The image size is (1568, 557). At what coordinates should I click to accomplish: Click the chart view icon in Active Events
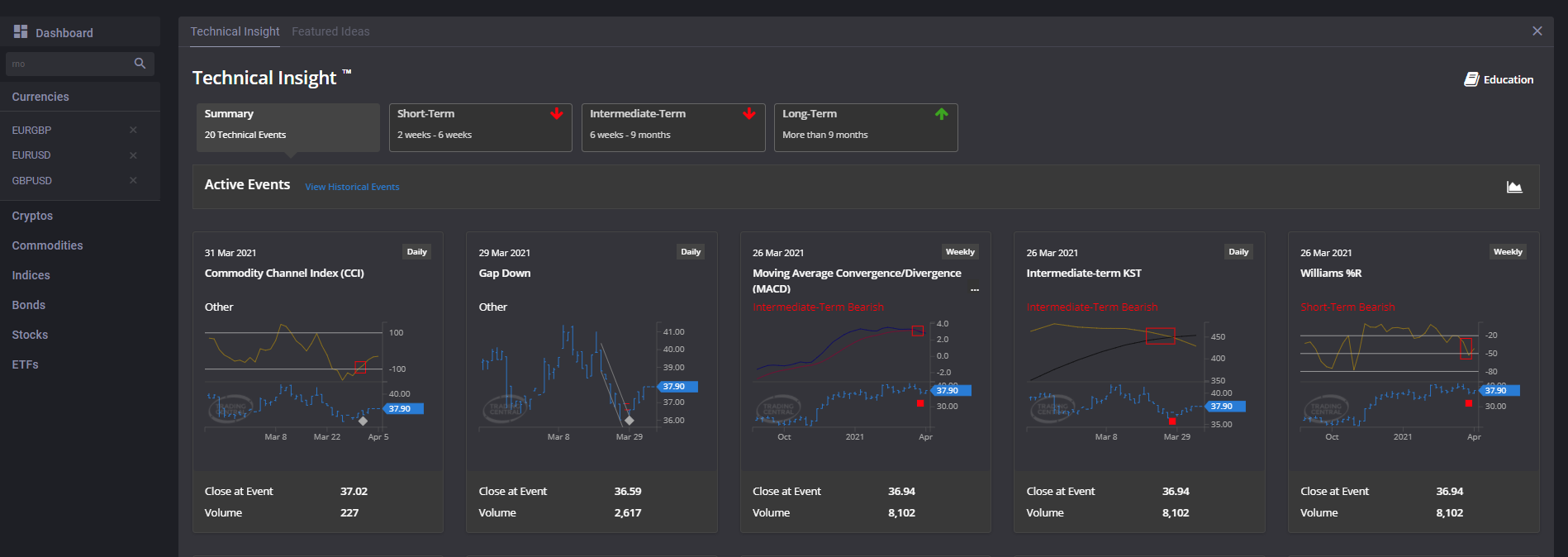tap(1513, 187)
